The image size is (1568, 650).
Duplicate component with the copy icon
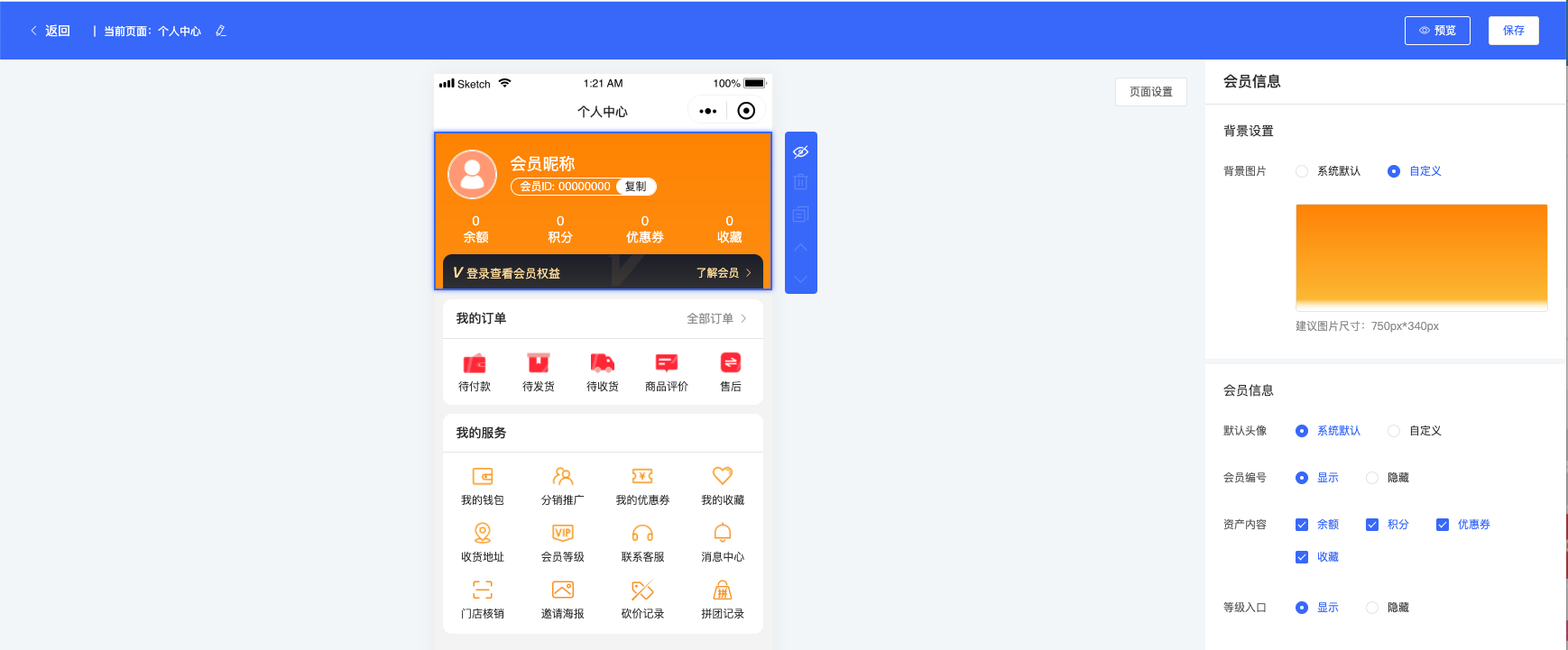pyautogui.click(x=800, y=215)
